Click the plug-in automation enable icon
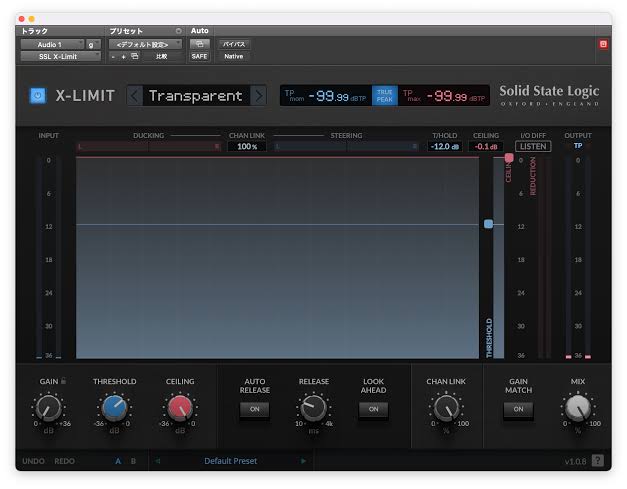Viewport: 627px width, 489px height. [x=199, y=44]
